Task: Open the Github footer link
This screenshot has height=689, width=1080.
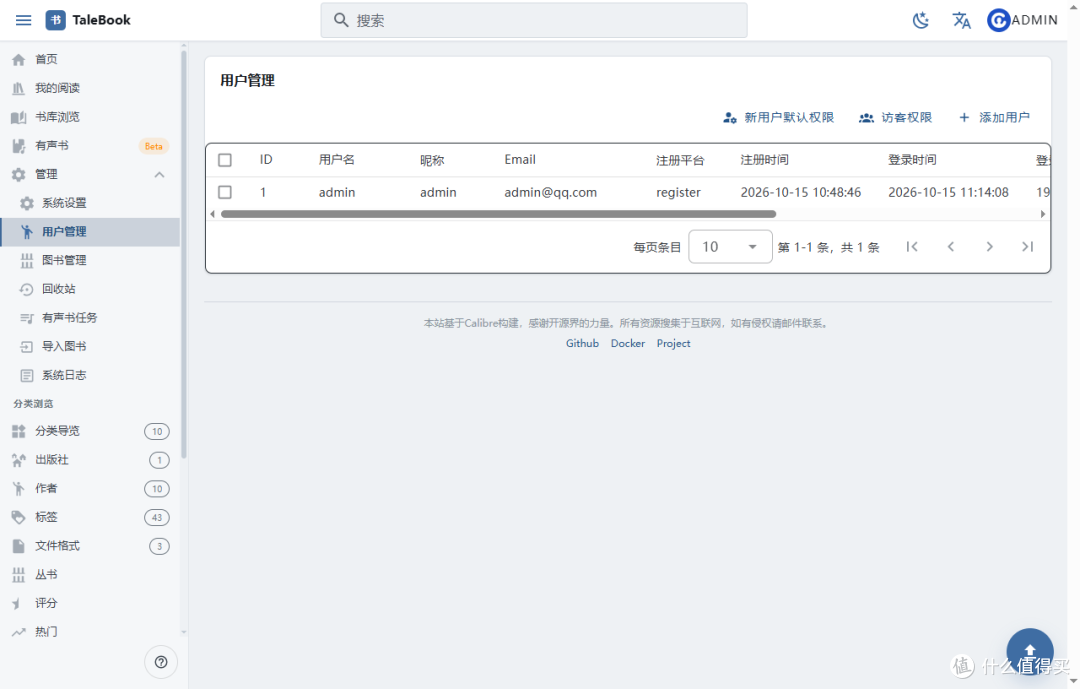Action: coord(582,343)
